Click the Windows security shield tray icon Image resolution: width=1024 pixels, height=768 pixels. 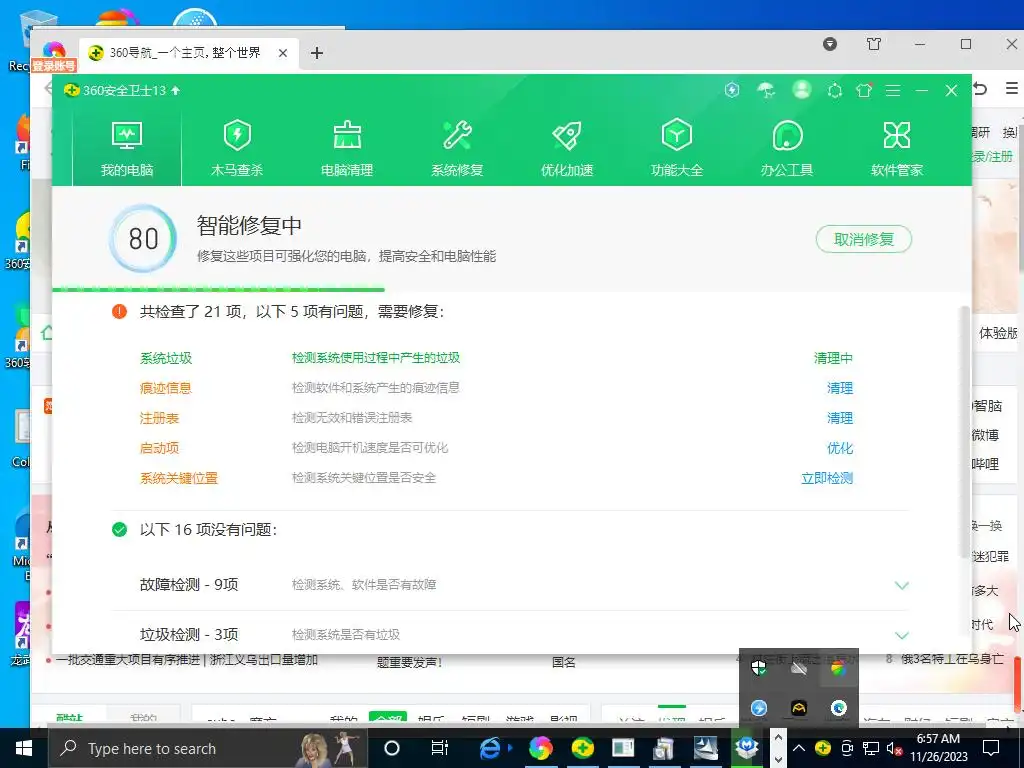point(758,668)
